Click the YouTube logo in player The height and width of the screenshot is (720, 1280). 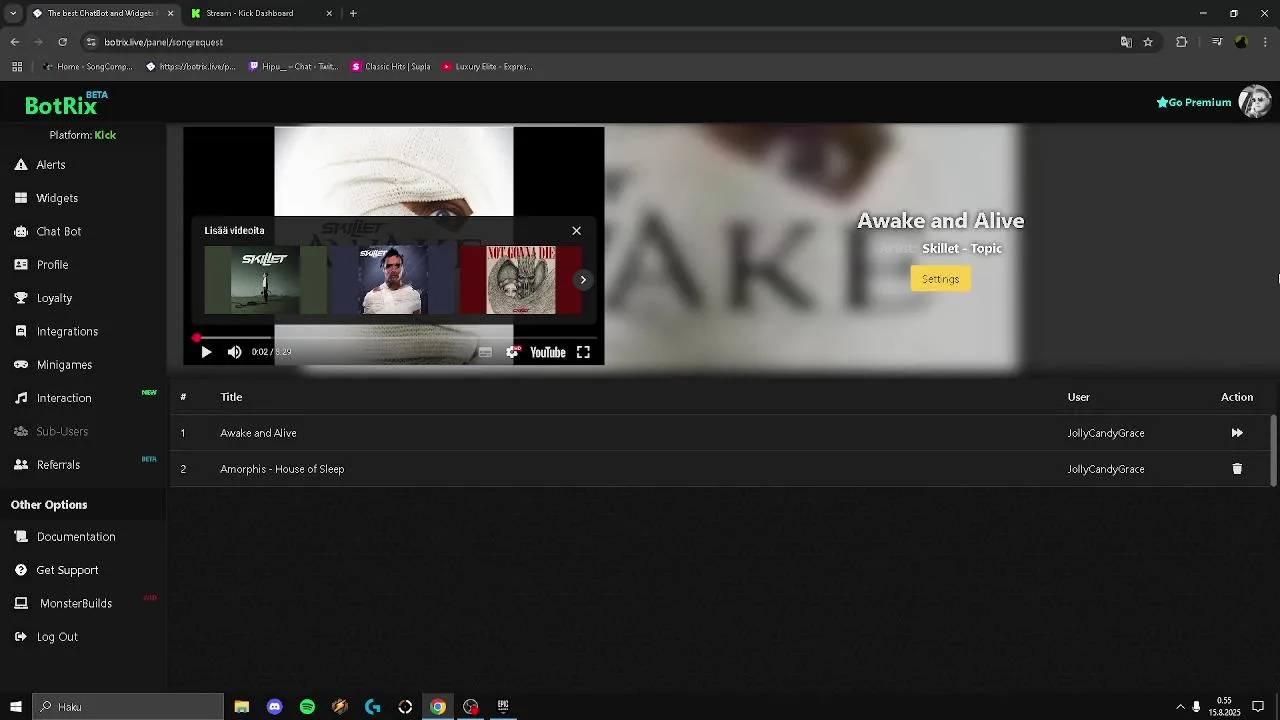[547, 352]
